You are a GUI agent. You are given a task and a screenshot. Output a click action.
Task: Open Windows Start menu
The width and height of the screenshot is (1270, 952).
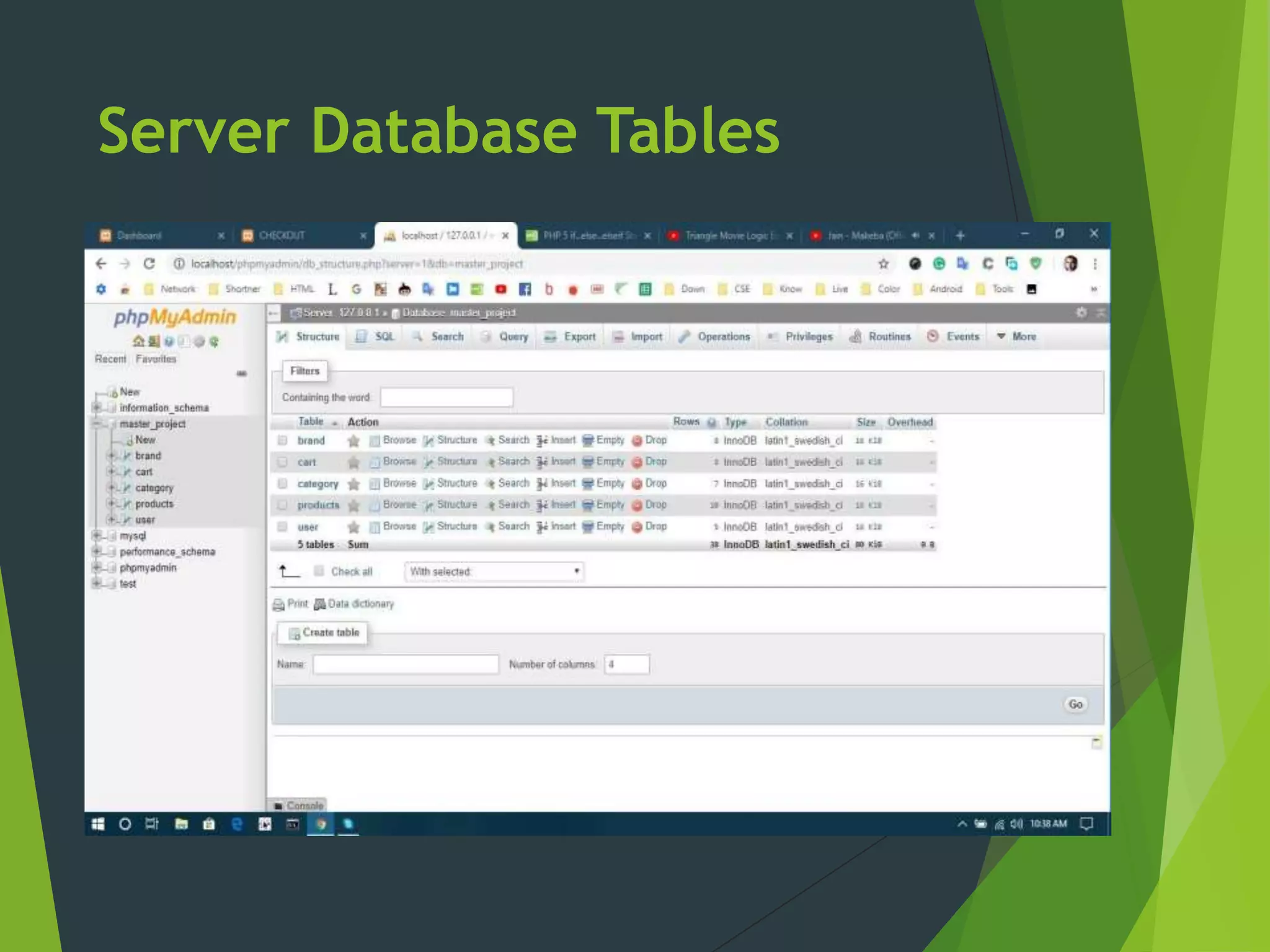[x=98, y=824]
